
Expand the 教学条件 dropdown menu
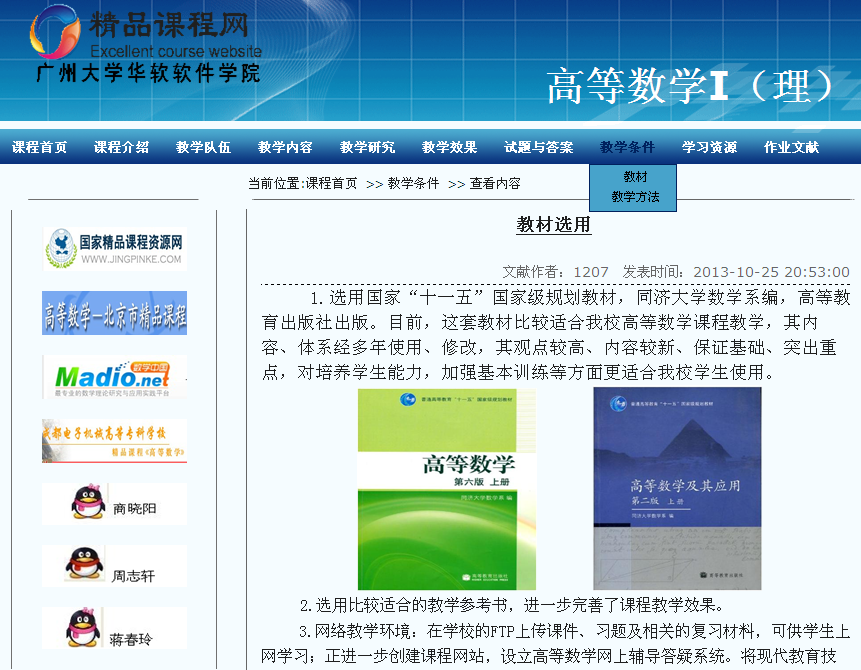(x=628, y=147)
